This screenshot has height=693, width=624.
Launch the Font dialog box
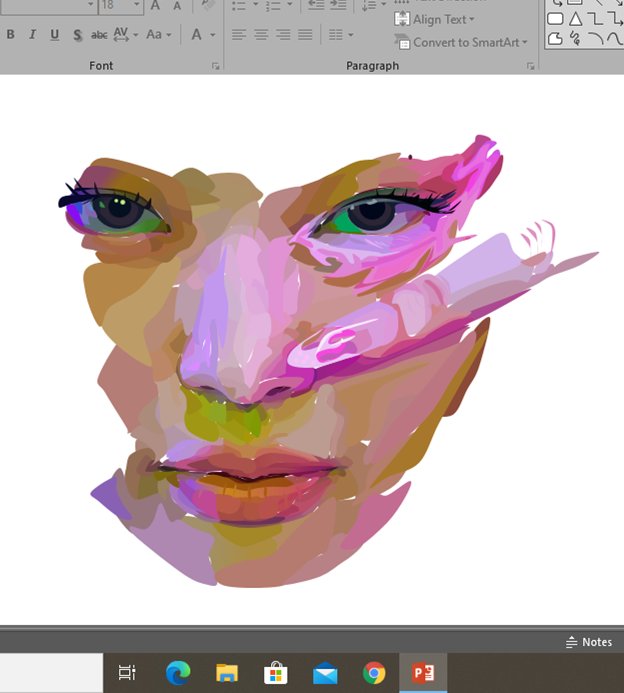pyautogui.click(x=215, y=66)
